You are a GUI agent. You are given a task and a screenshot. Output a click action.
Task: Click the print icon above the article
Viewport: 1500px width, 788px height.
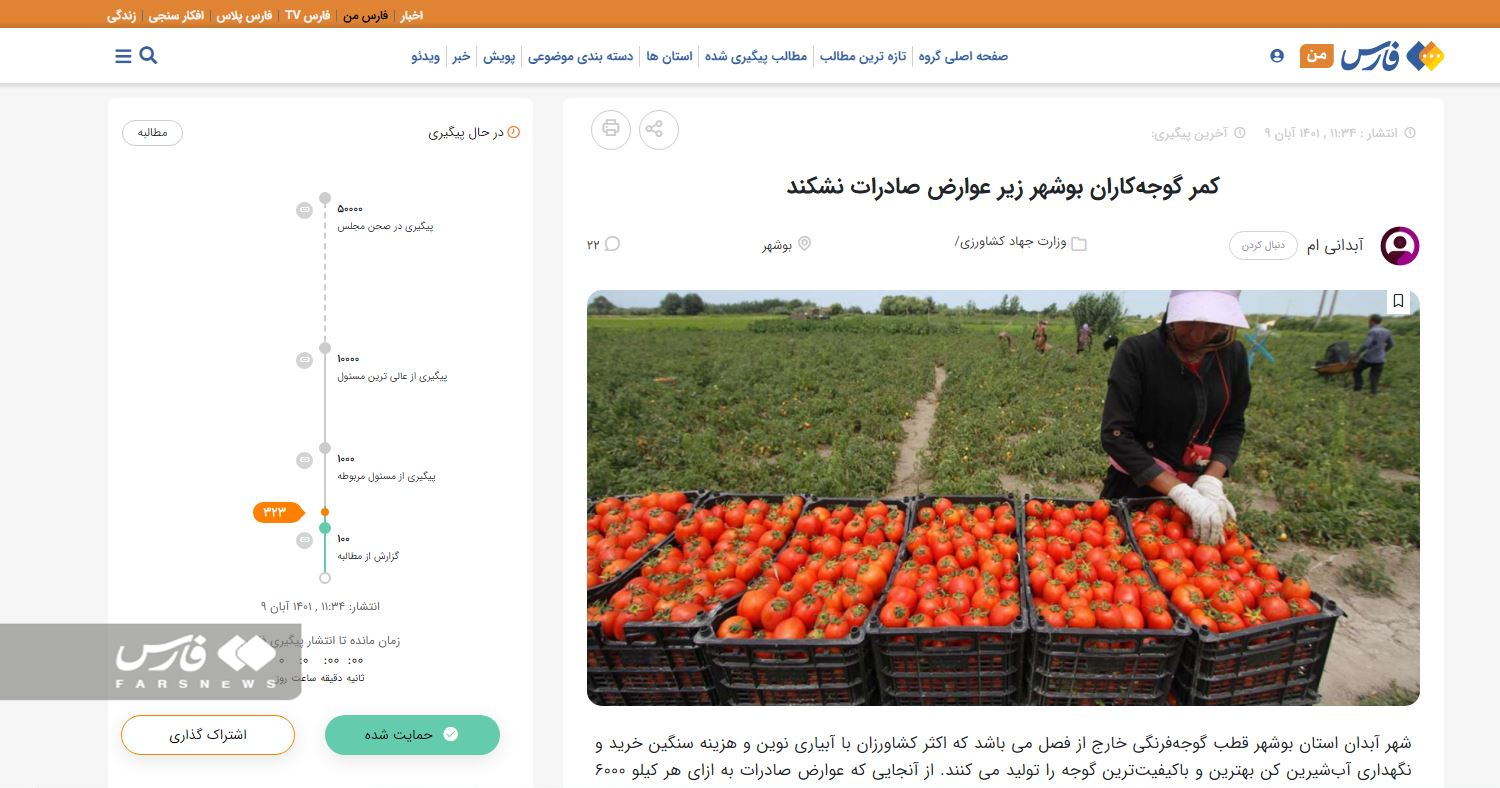click(x=611, y=129)
